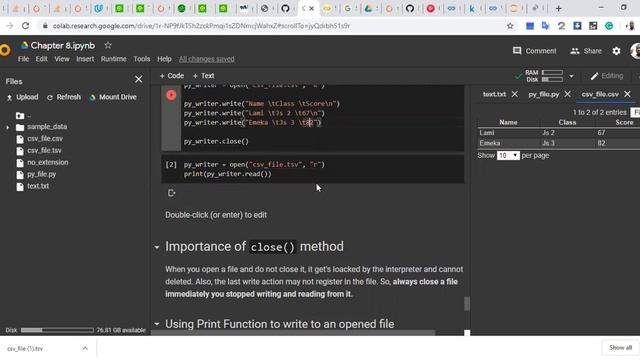The image size is (640, 360).
Task: Change the rows per page dropdown
Action: pyautogui.click(x=508, y=156)
